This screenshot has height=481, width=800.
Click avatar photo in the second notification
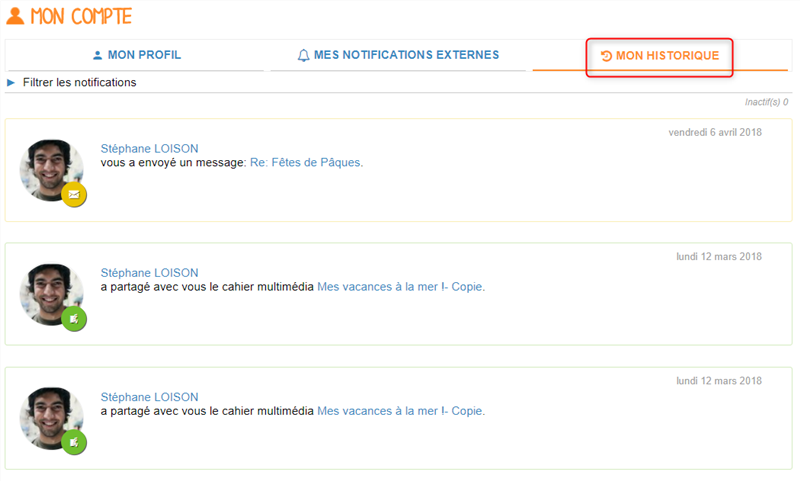[51, 294]
